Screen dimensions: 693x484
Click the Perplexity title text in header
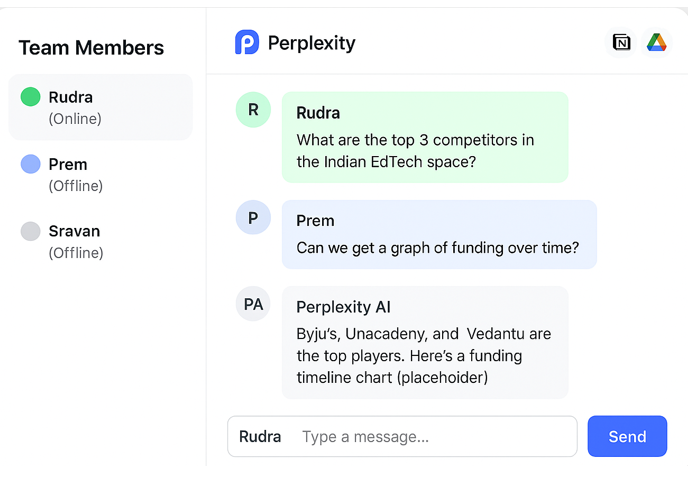pos(311,43)
